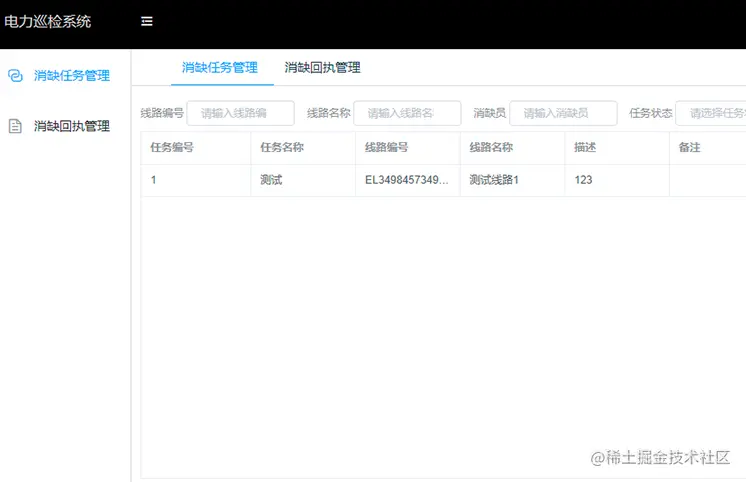
Task: Focus the 线路编号 input field
Action: (x=241, y=113)
